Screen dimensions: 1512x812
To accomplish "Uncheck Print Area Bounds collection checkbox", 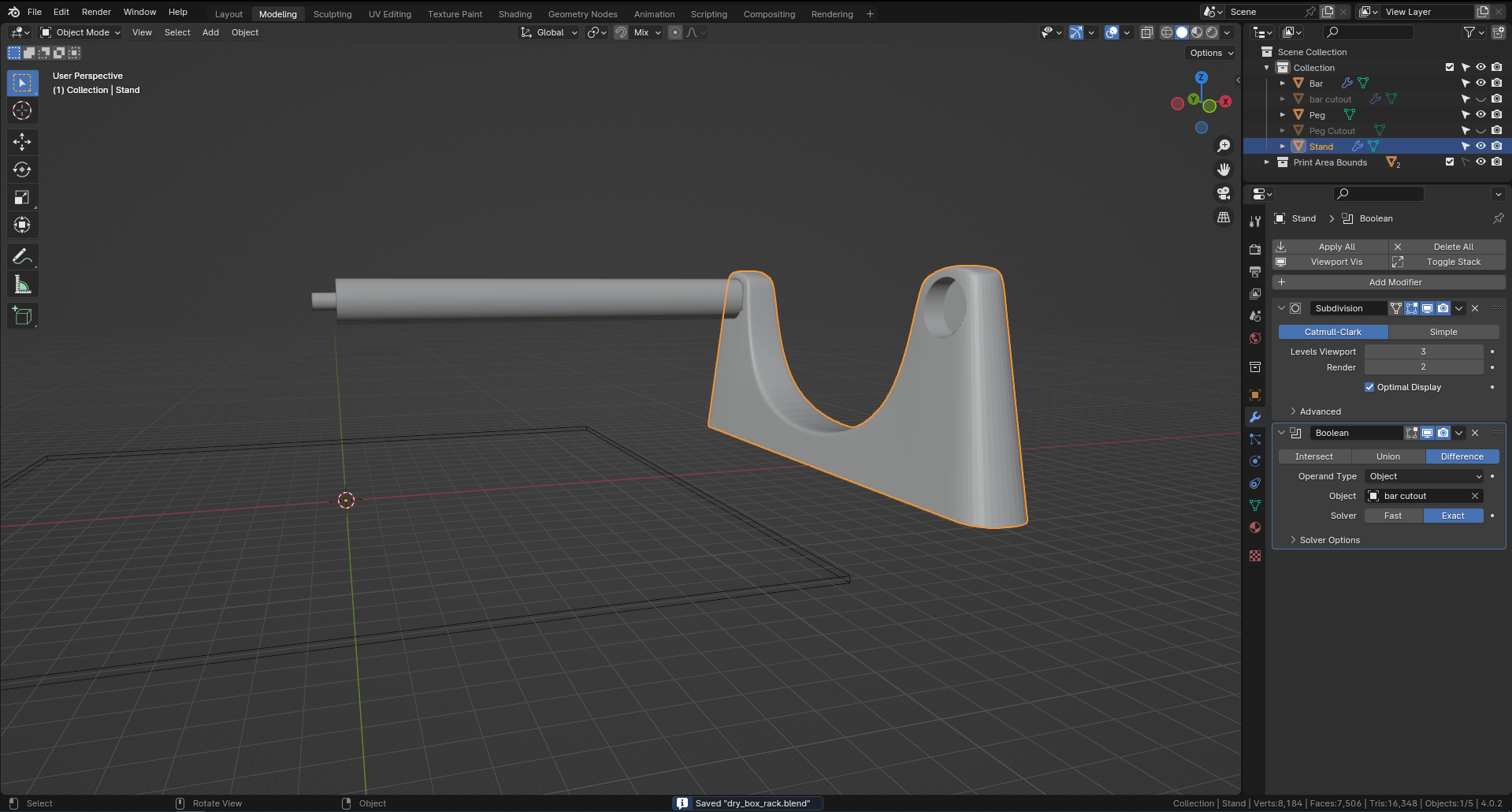I will point(1450,162).
